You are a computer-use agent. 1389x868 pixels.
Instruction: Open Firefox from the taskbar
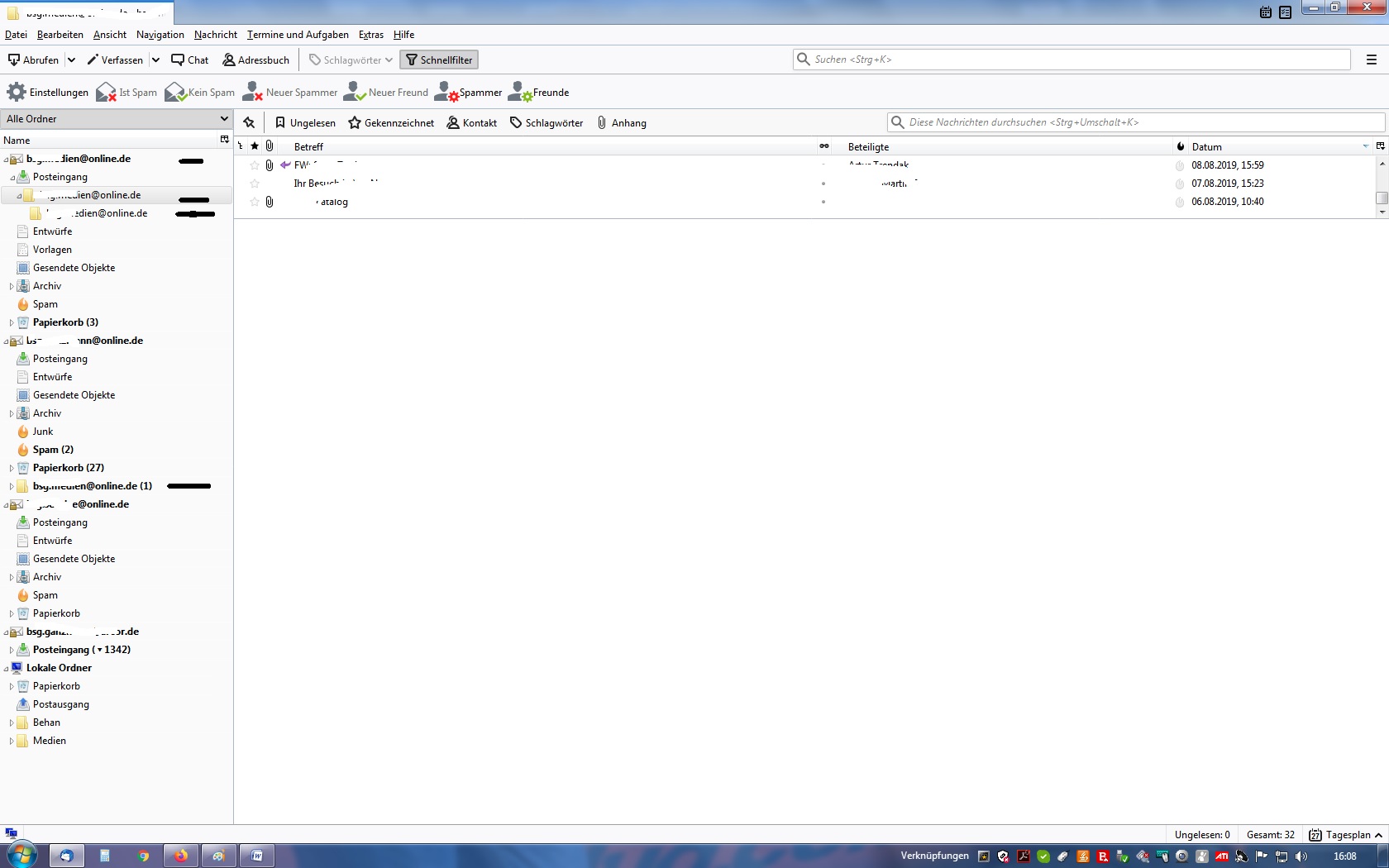pos(180,856)
